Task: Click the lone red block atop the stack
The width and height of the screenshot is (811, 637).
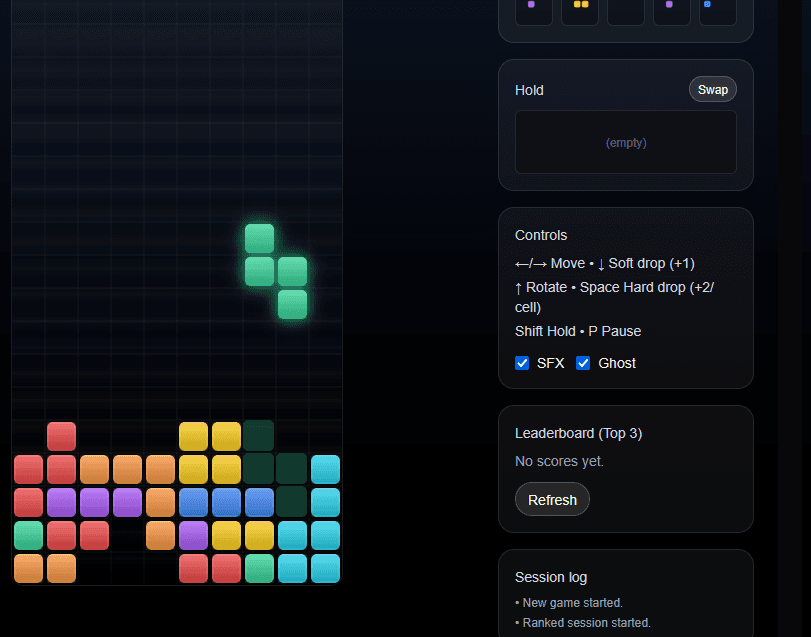Action: 61,436
